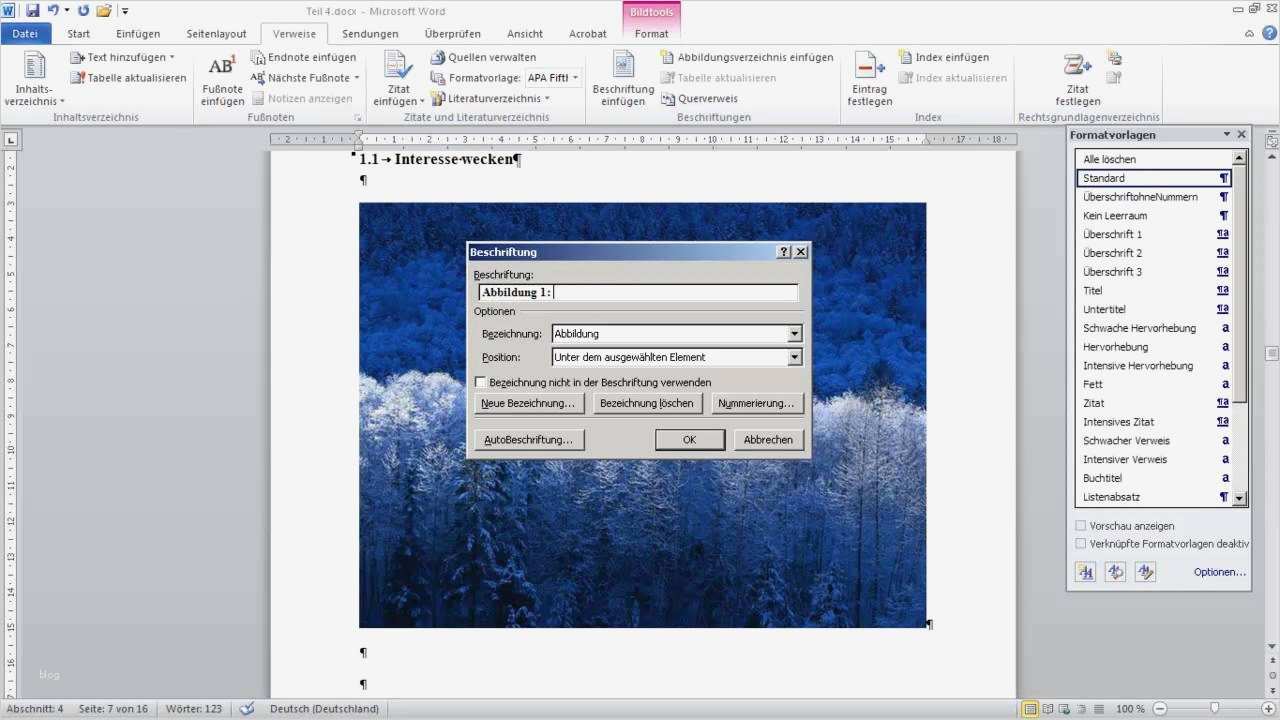Screen dimensions: 1280x720
Task: Expand the Position dropdown in caption dialog
Action: point(793,357)
